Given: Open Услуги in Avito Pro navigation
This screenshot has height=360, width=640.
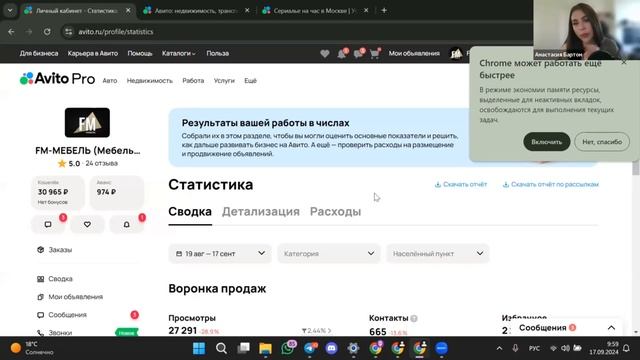Looking at the screenshot, I should pos(224,81).
